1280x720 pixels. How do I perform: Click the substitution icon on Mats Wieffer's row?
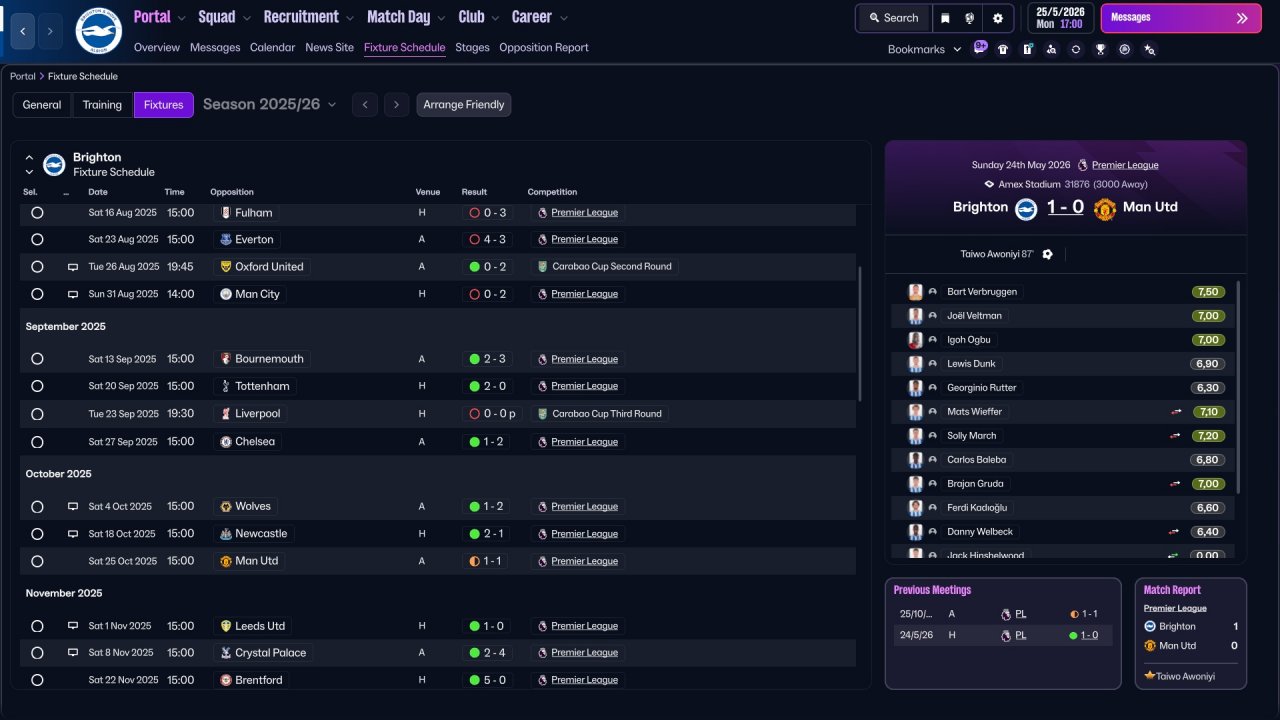(1176, 412)
